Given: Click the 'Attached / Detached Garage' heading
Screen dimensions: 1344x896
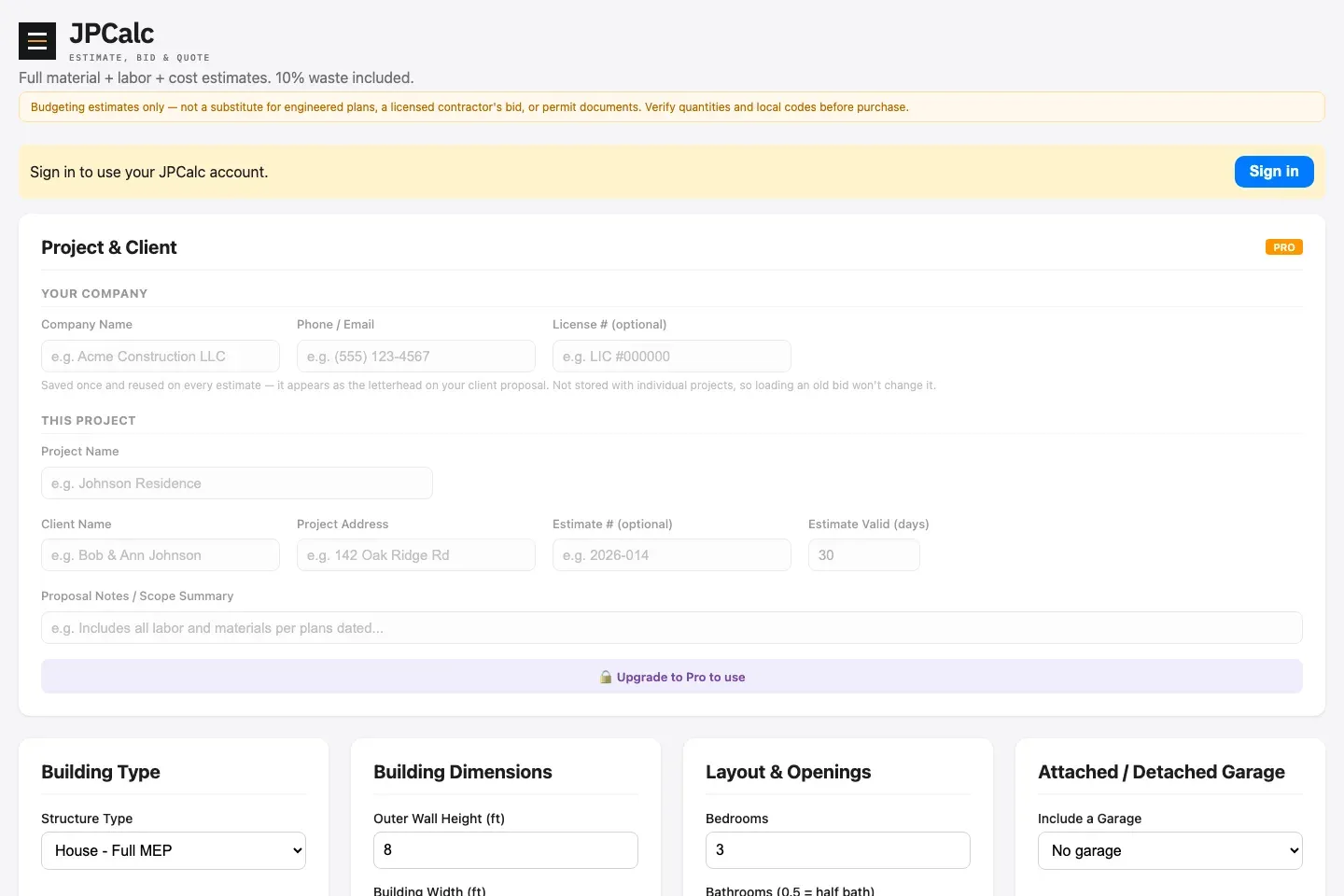Looking at the screenshot, I should [x=1162, y=772].
